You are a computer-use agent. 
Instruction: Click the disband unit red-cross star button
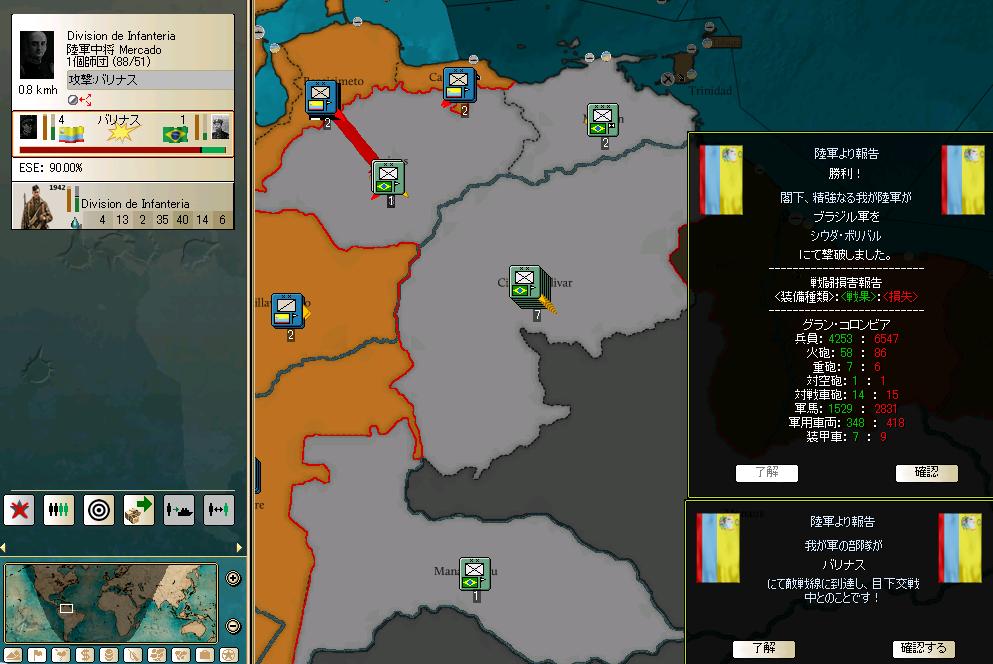pos(19,509)
